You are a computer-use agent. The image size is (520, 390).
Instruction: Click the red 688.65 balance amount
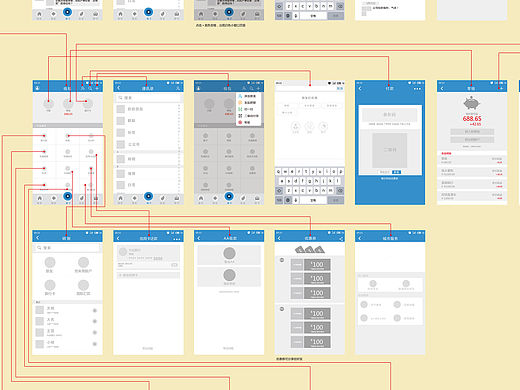(x=472, y=119)
